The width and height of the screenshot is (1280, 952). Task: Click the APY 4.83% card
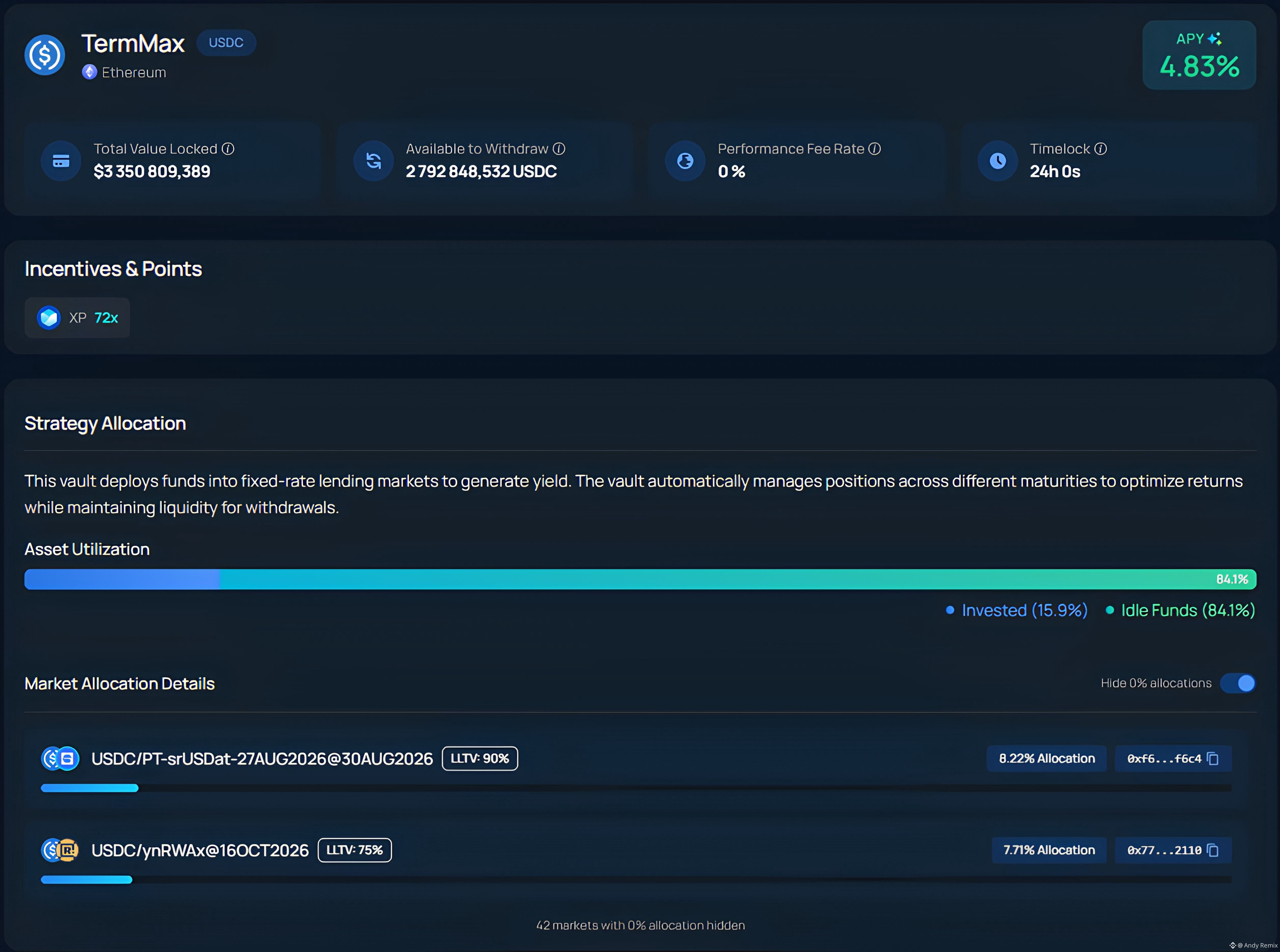point(1199,55)
